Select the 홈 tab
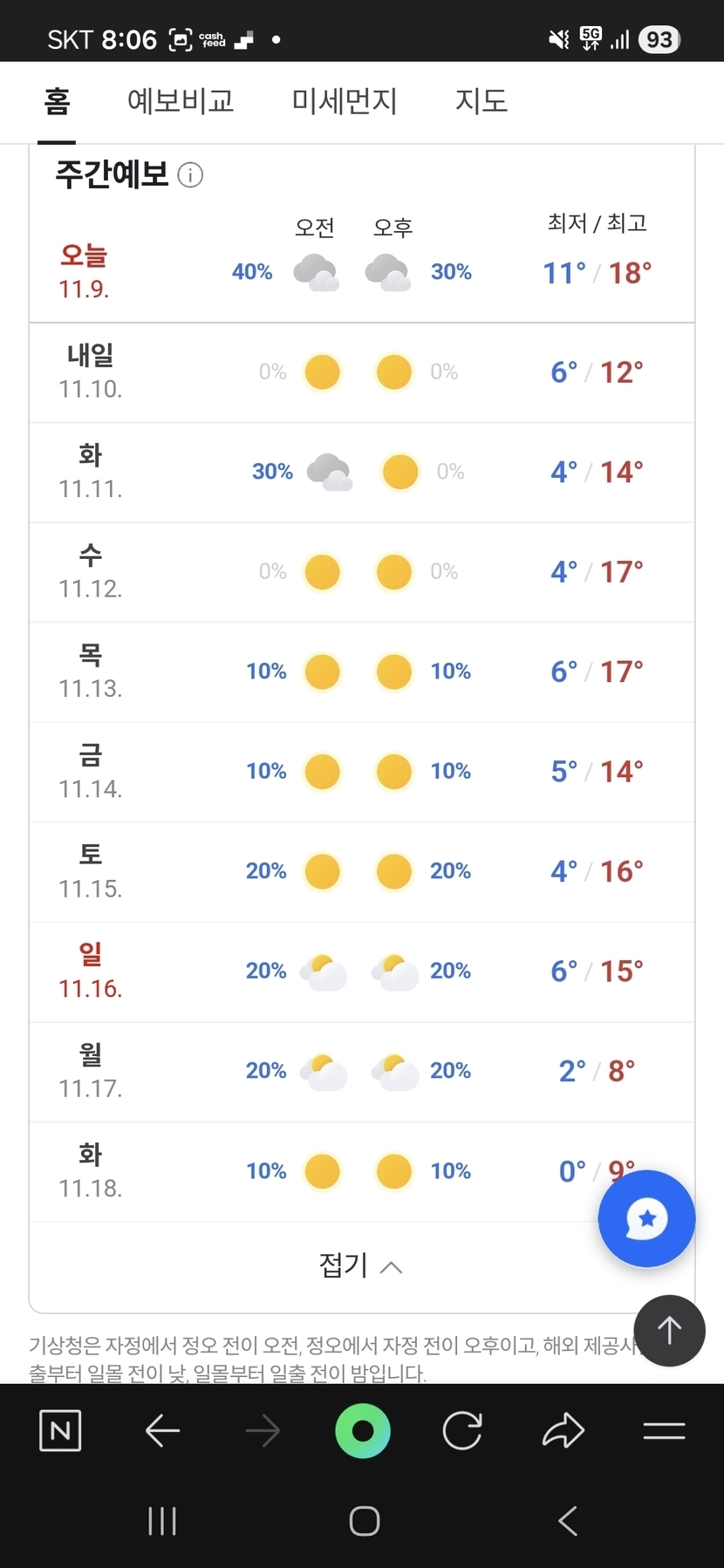Image resolution: width=724 pixels, height=1568 pixels. click(57, 101)
